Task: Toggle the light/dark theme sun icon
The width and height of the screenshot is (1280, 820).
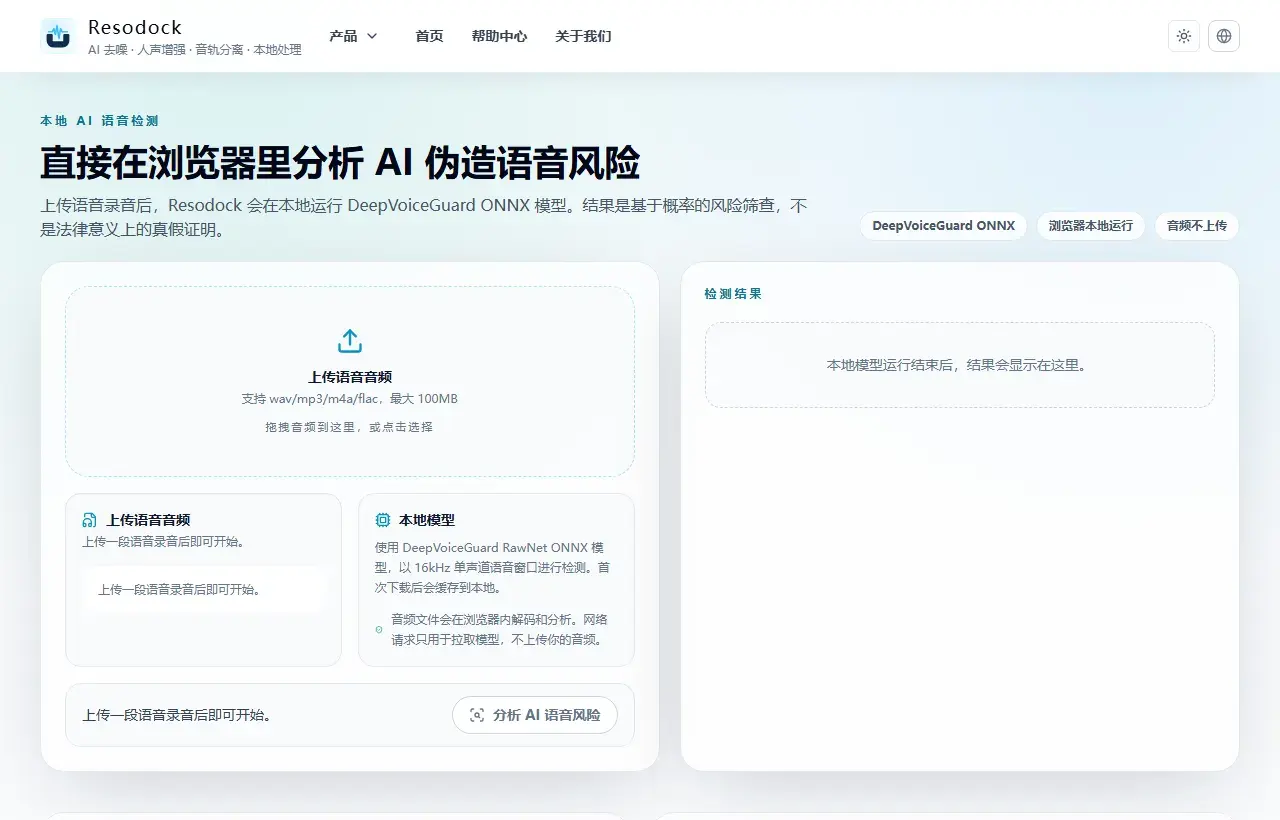Action: click(1184, 36)
